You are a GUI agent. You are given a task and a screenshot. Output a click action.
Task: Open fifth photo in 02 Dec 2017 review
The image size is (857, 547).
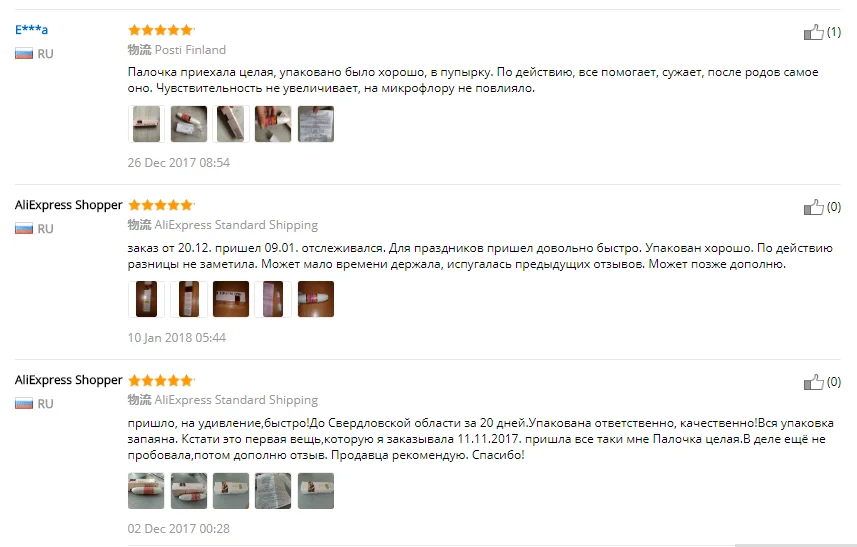(x=316, y=491)
